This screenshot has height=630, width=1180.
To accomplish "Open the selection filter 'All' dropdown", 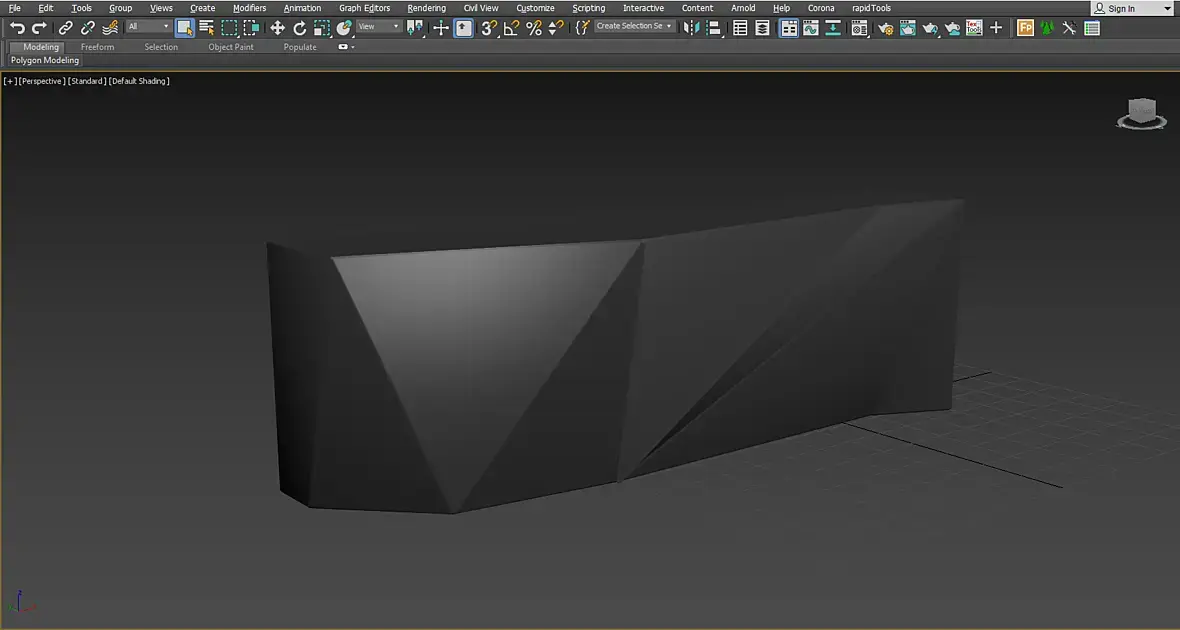I will [x=149, y=27].
